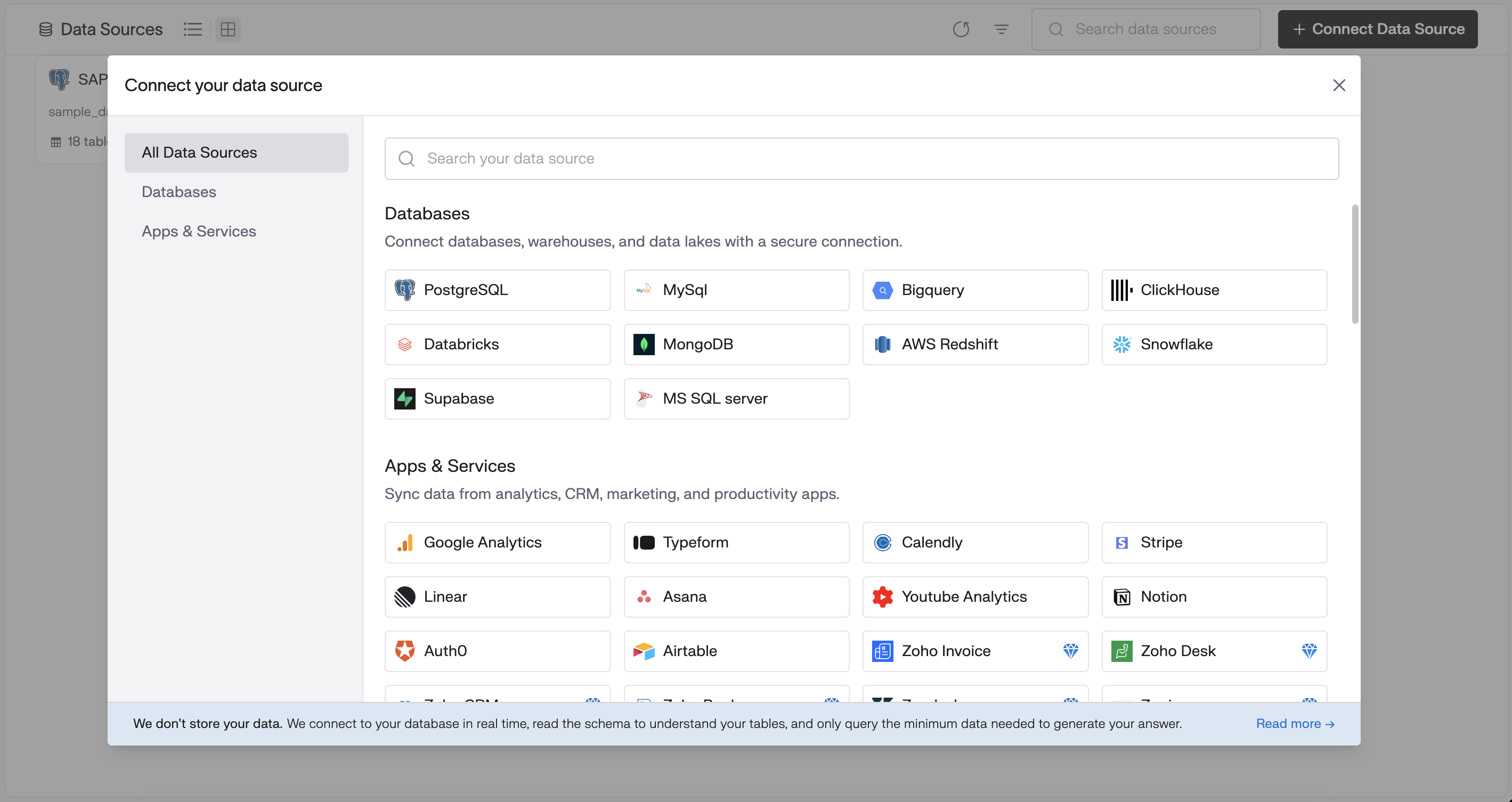Click the AWS Redshift icon
The height and width of the screenshot is (802, 1512).
coord(882,345)
